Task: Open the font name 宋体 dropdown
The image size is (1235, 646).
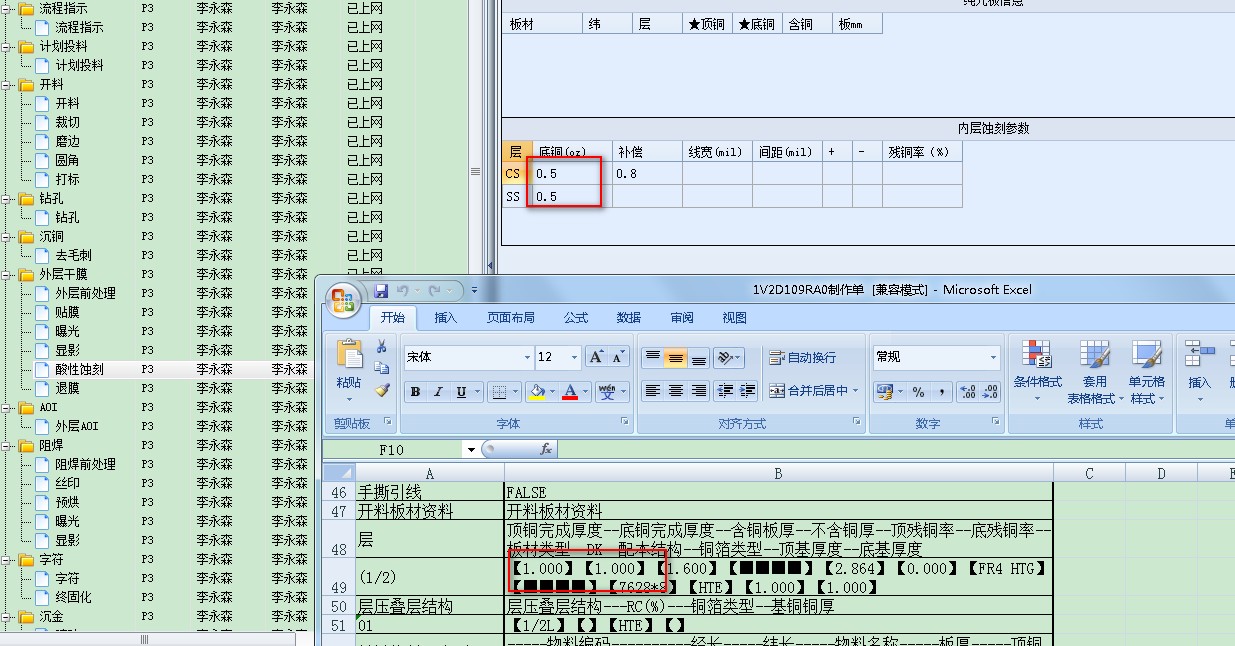Action: (527, 357)
